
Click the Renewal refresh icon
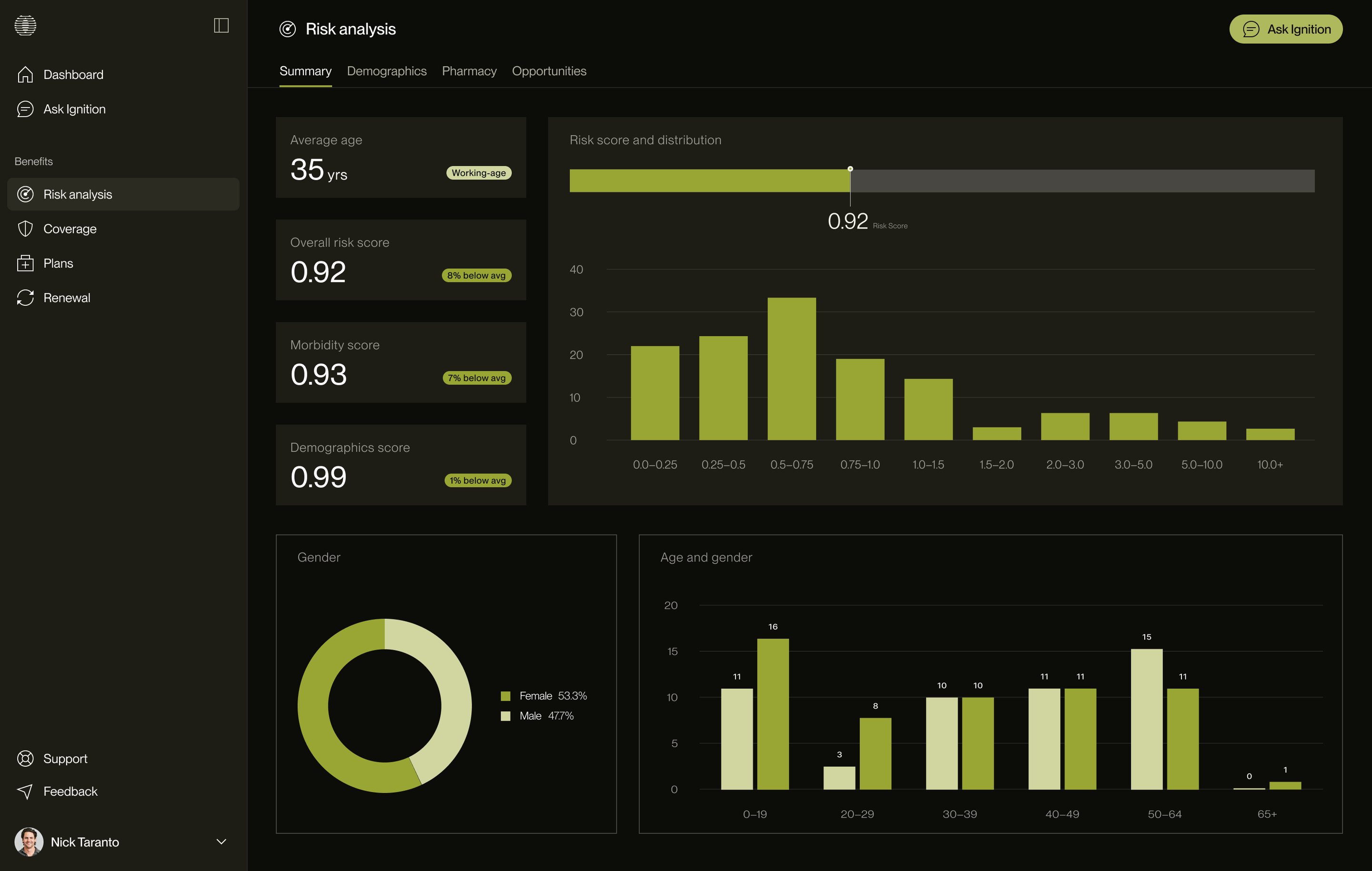25,297
